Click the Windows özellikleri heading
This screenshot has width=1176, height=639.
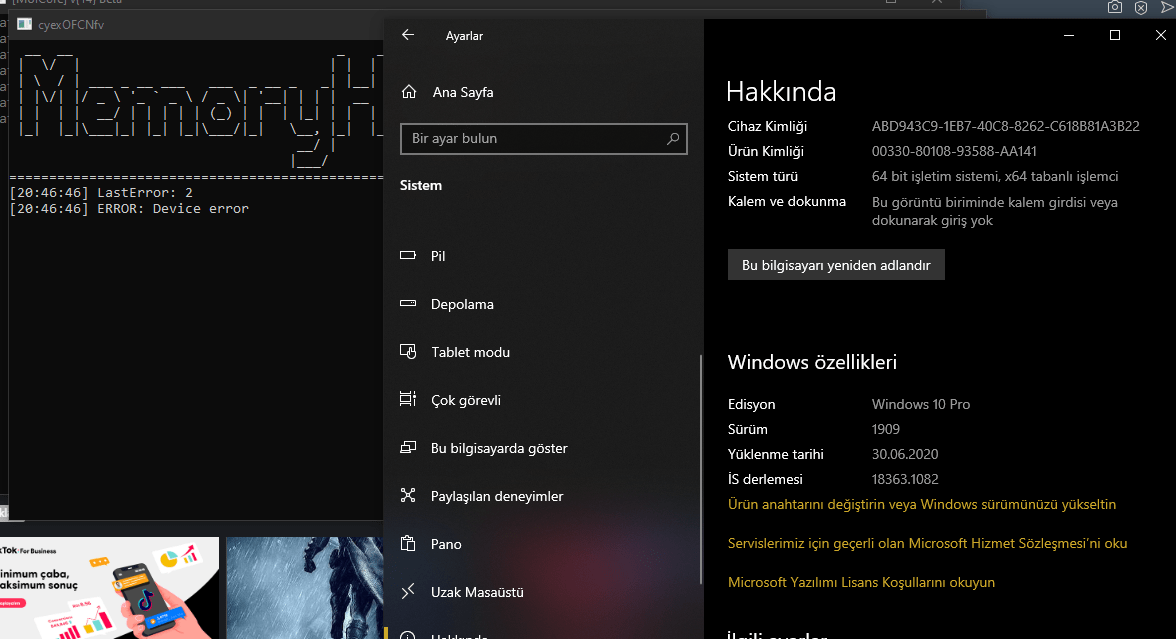(x=812, y=362)
